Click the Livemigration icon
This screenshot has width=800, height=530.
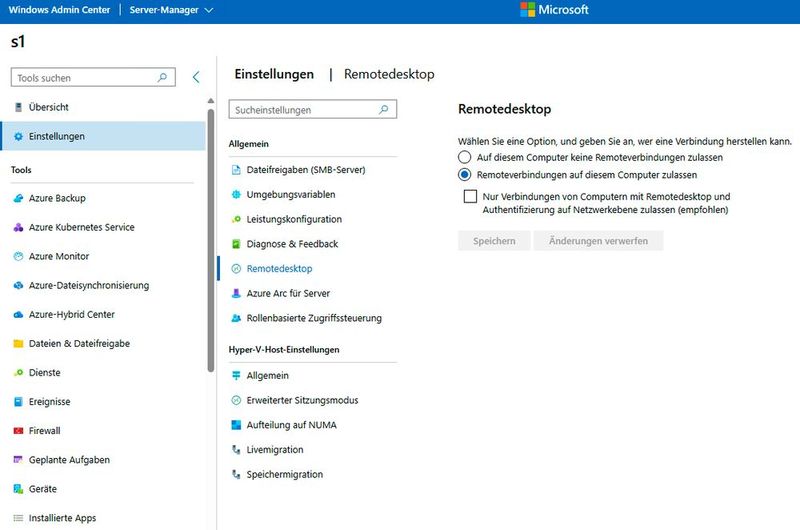pos(236,449)
